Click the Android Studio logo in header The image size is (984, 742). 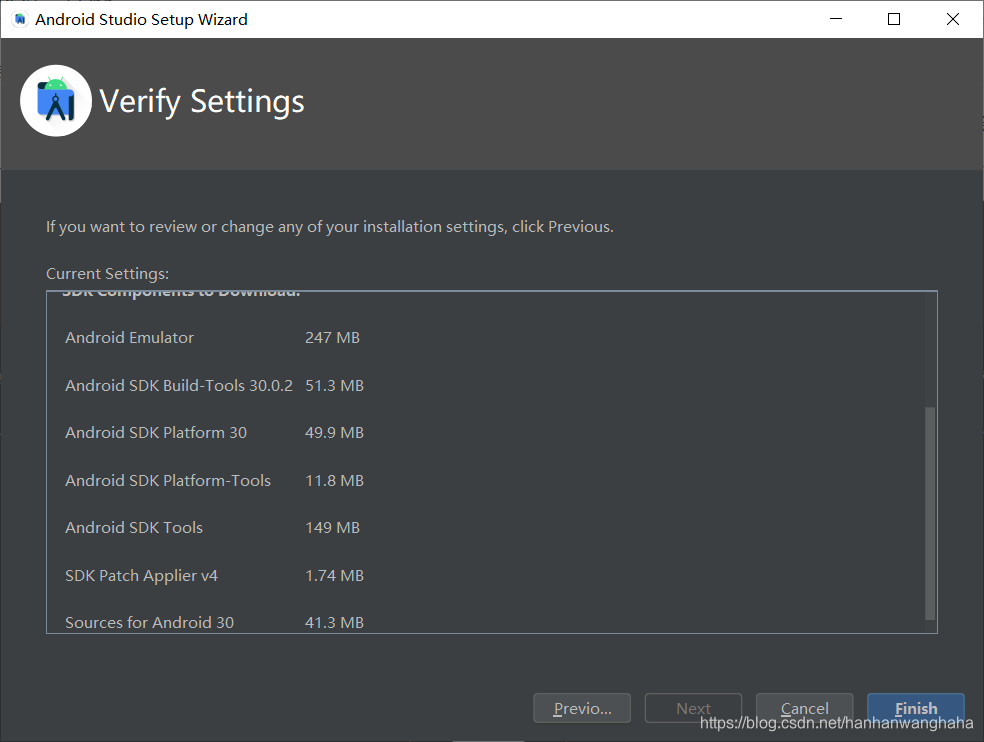(56, 100)
